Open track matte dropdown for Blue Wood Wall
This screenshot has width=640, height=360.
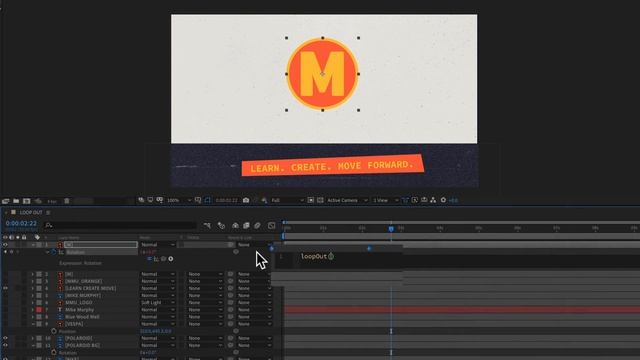coord(205,317)
